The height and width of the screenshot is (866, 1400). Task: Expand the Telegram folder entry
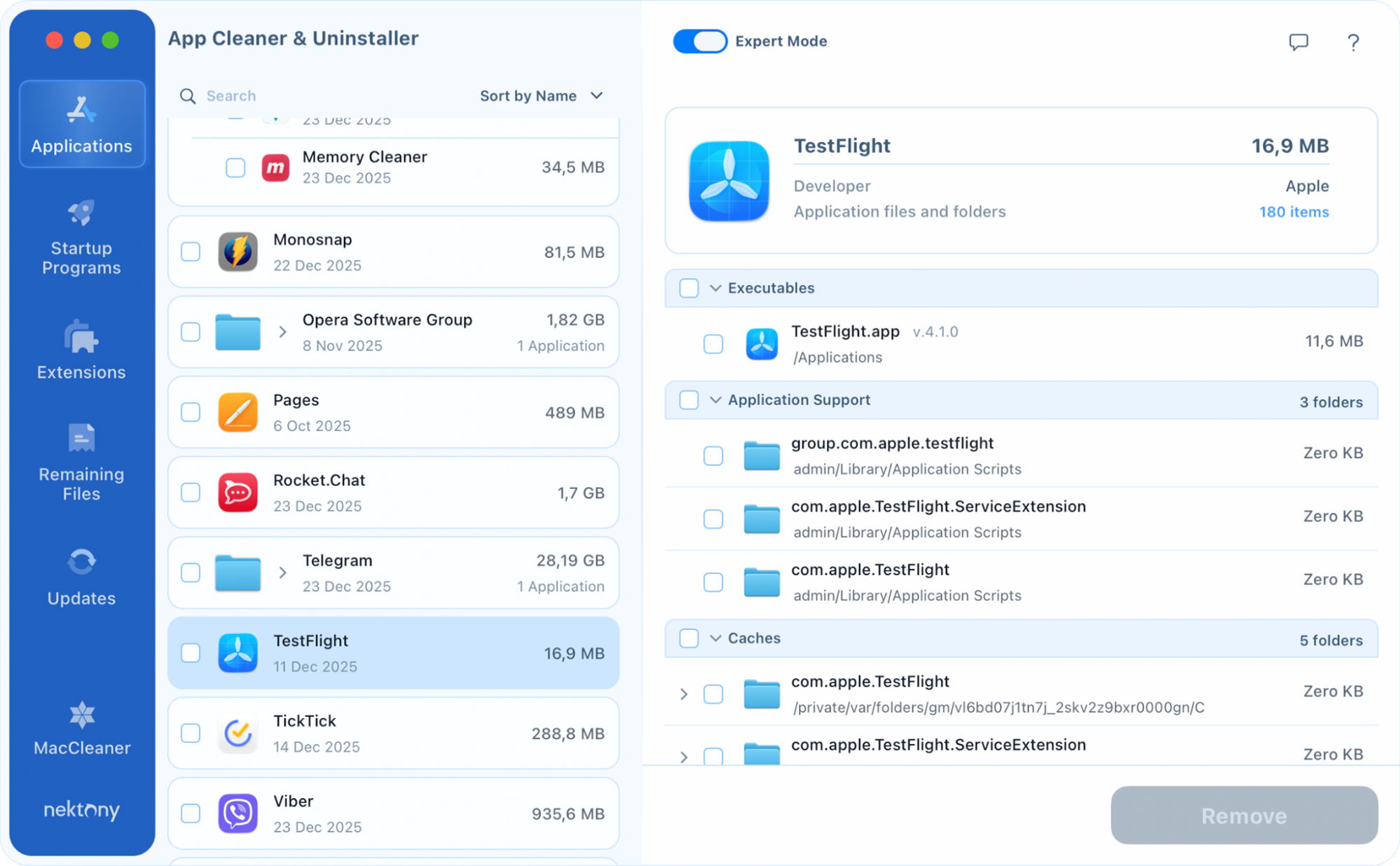tap(283, 572)
